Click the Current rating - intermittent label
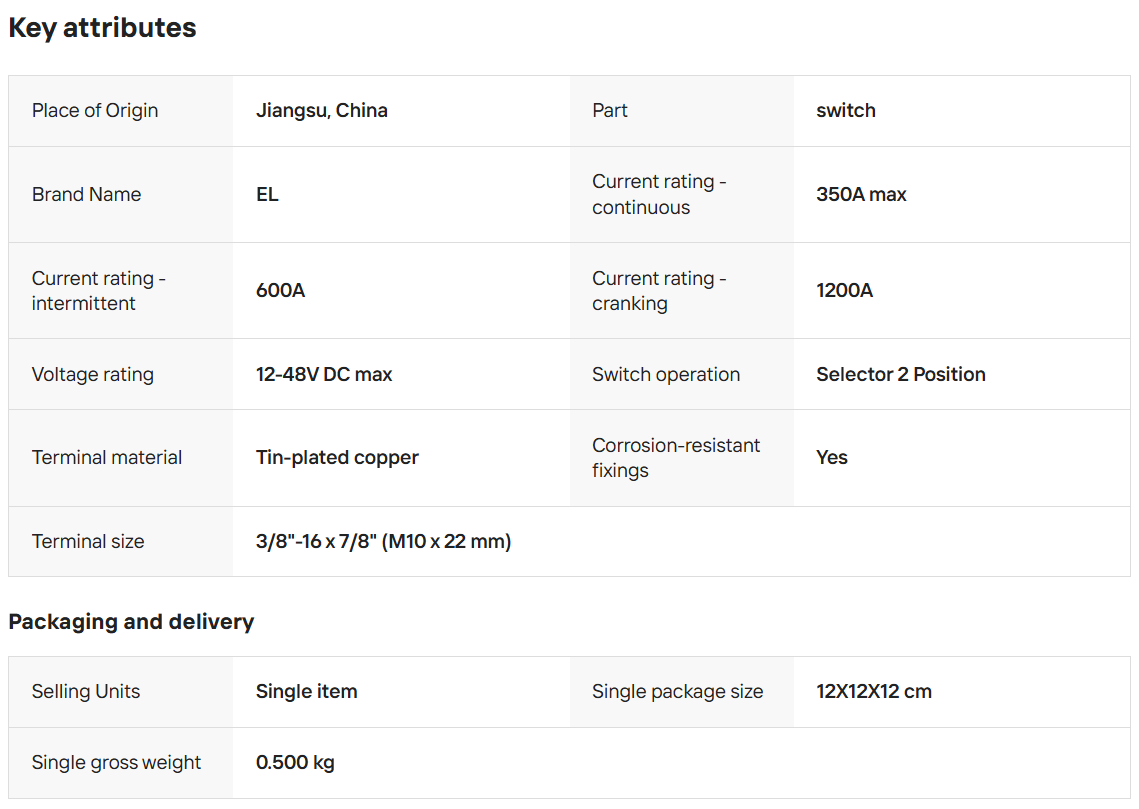The image size is (1139, 809). (x=98, y=291)
